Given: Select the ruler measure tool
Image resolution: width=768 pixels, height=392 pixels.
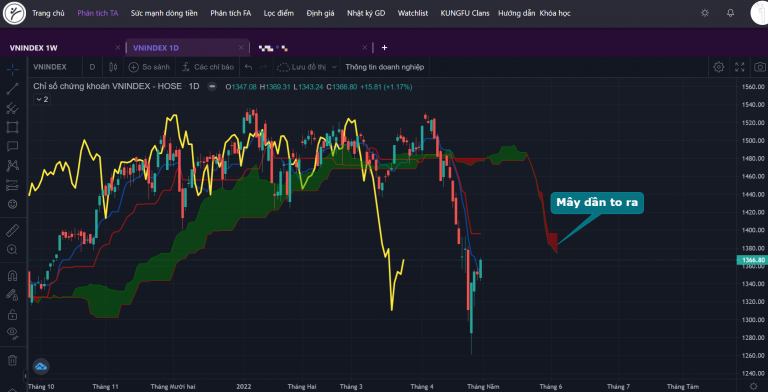Looking at the screenshot, I should point(12,230).
